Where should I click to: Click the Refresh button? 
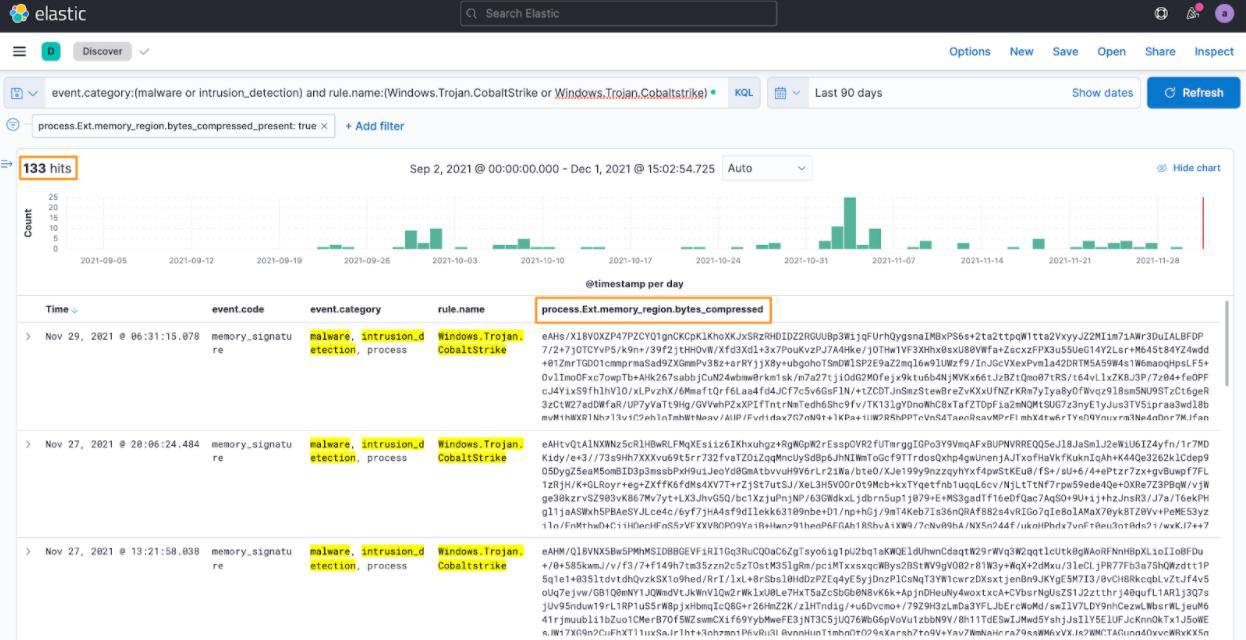[x=1192, y=93]
